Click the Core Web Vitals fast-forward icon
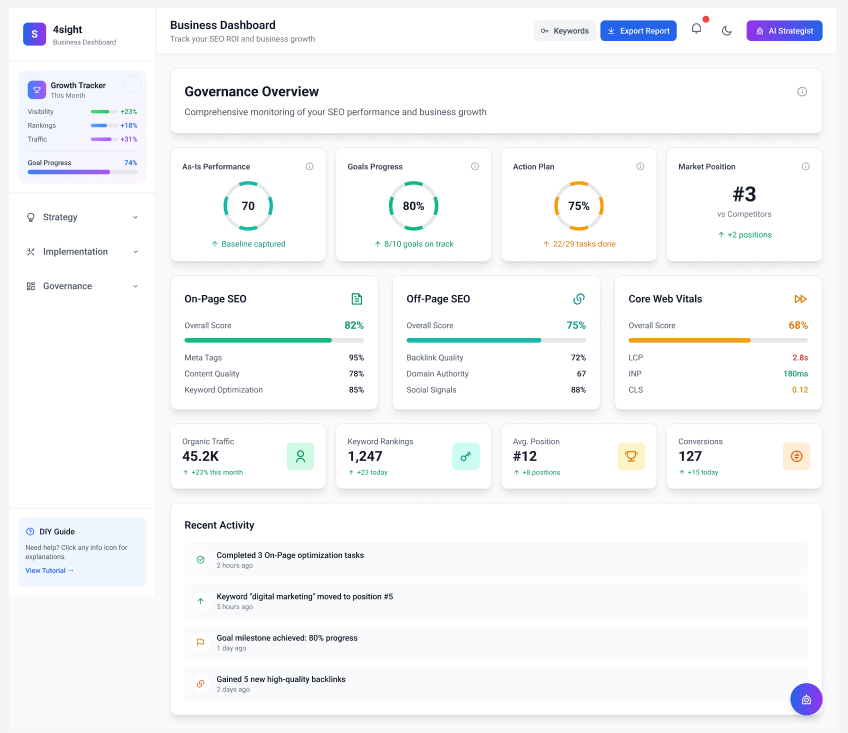 pyautogui.click(x=800, y=299)
